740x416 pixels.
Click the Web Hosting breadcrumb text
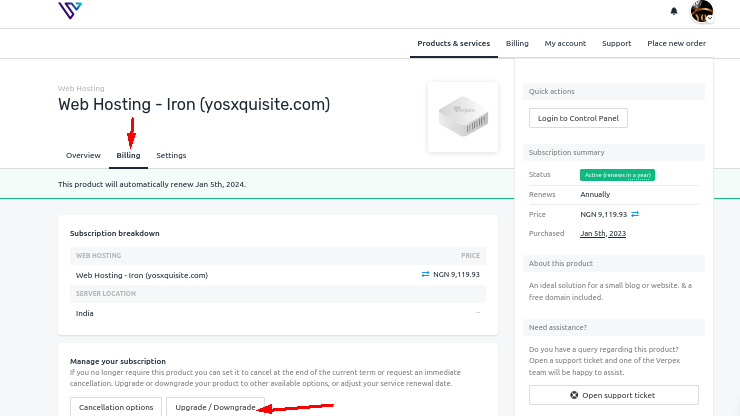click(81, 88)
